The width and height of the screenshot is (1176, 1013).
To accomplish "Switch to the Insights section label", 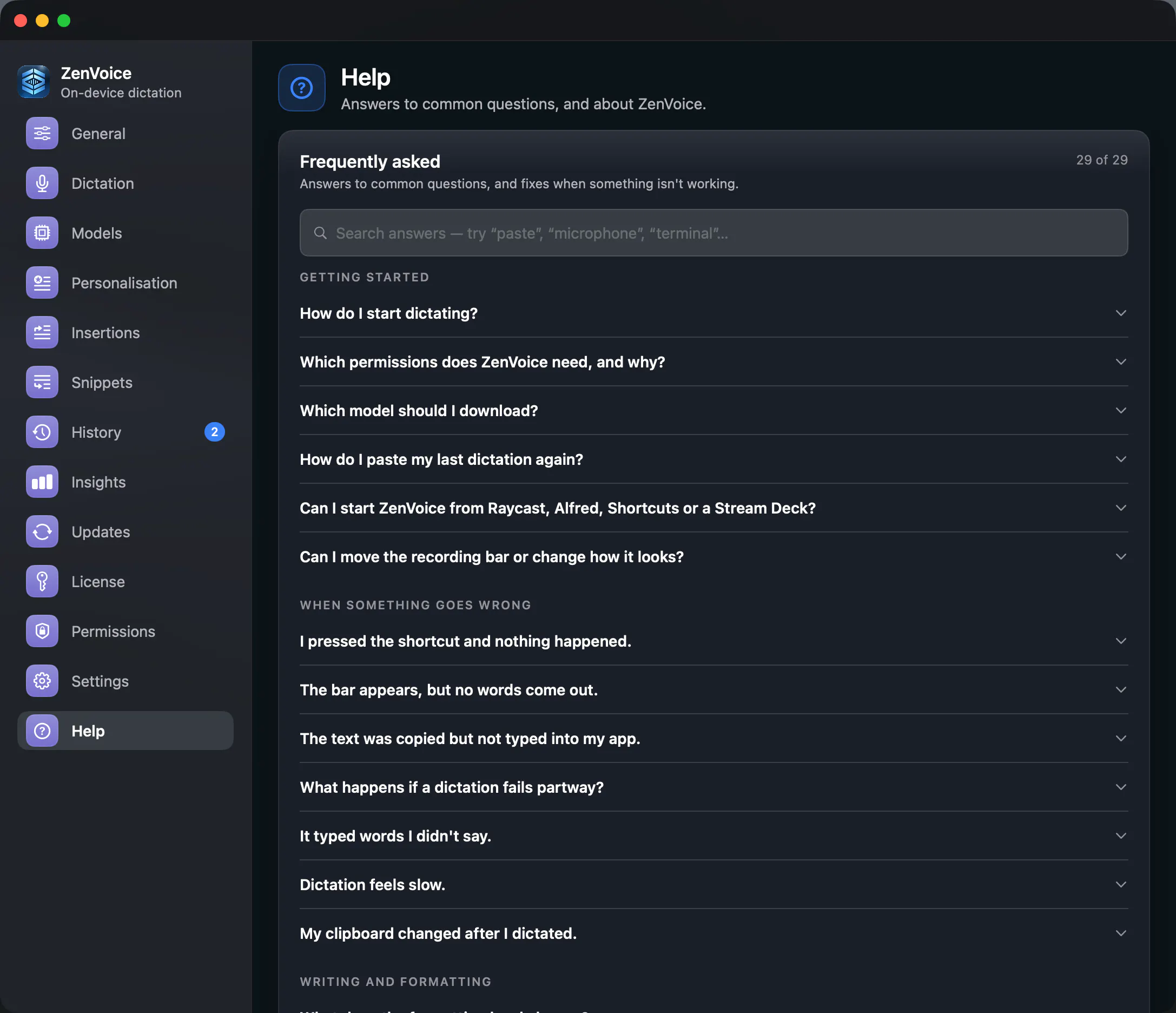I will (x=99, y=482).
